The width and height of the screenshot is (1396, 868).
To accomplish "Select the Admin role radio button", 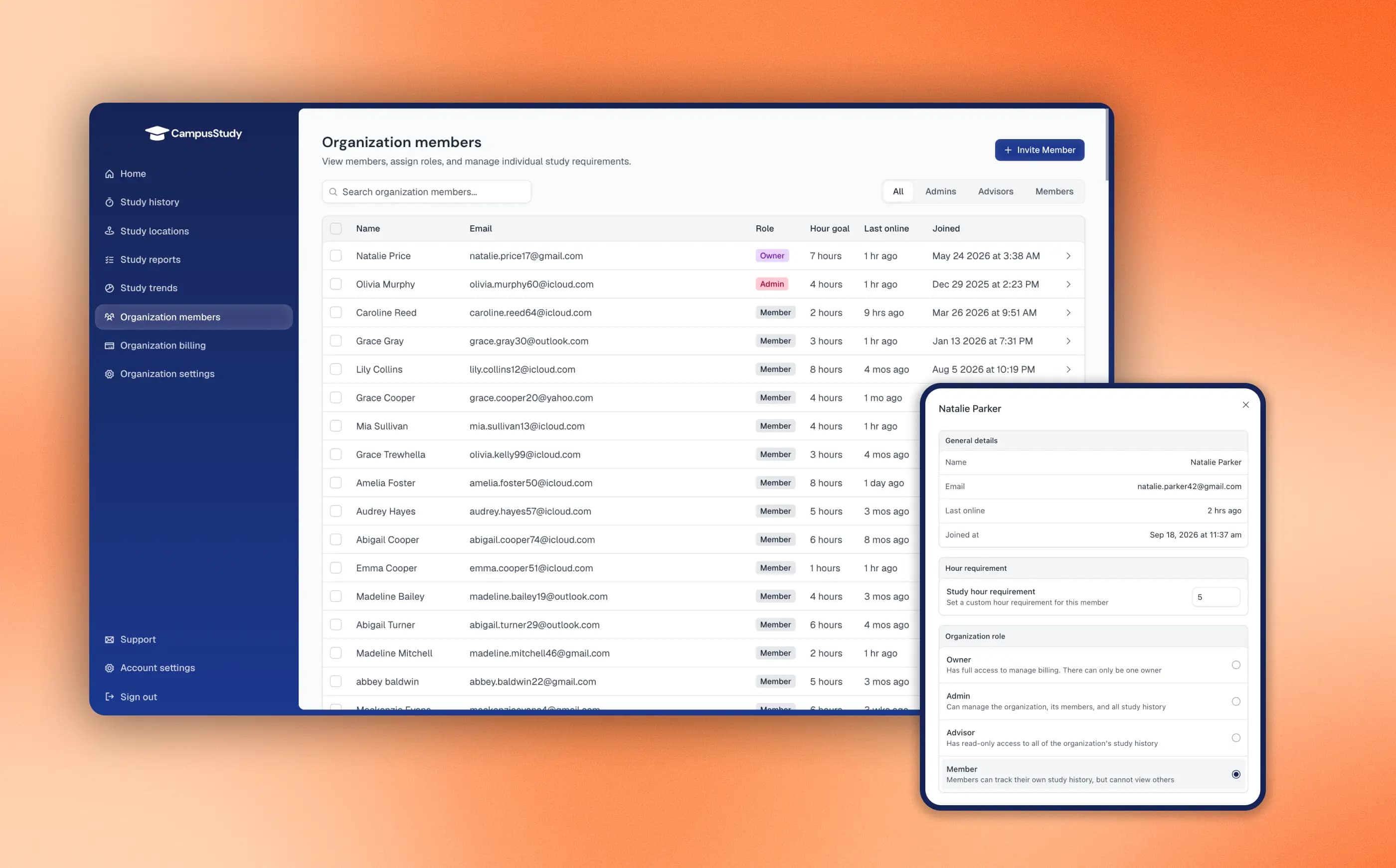I will click(x=1236, y=701).
